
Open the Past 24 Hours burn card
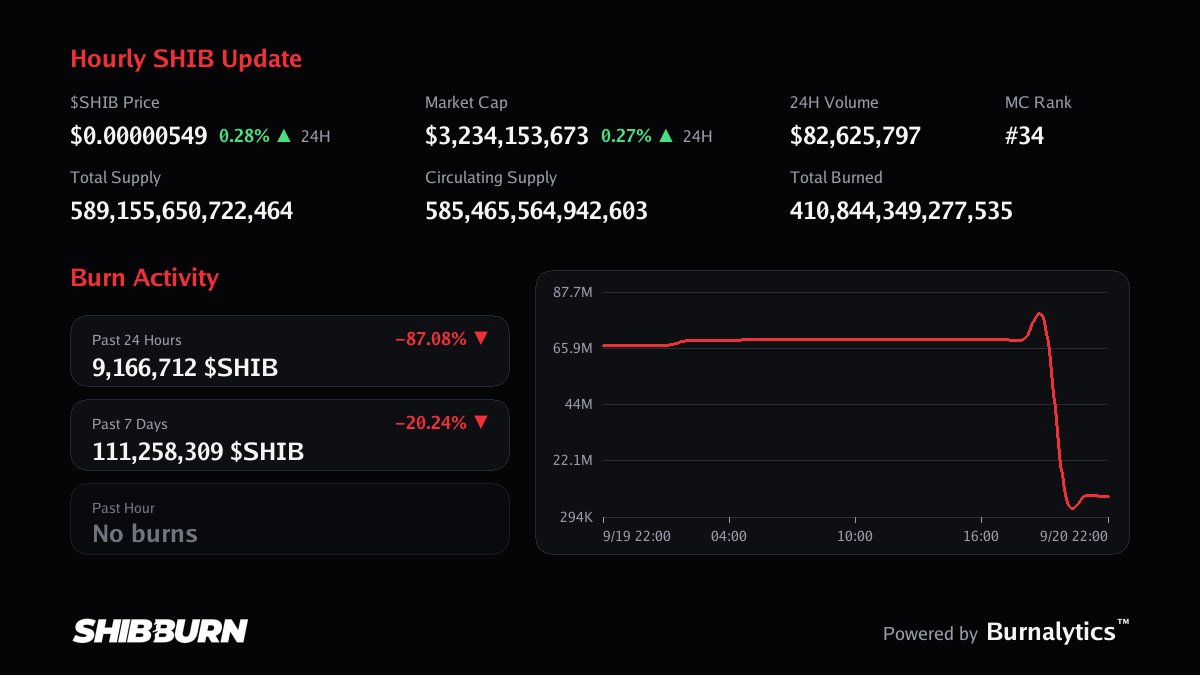coord(290,351)
